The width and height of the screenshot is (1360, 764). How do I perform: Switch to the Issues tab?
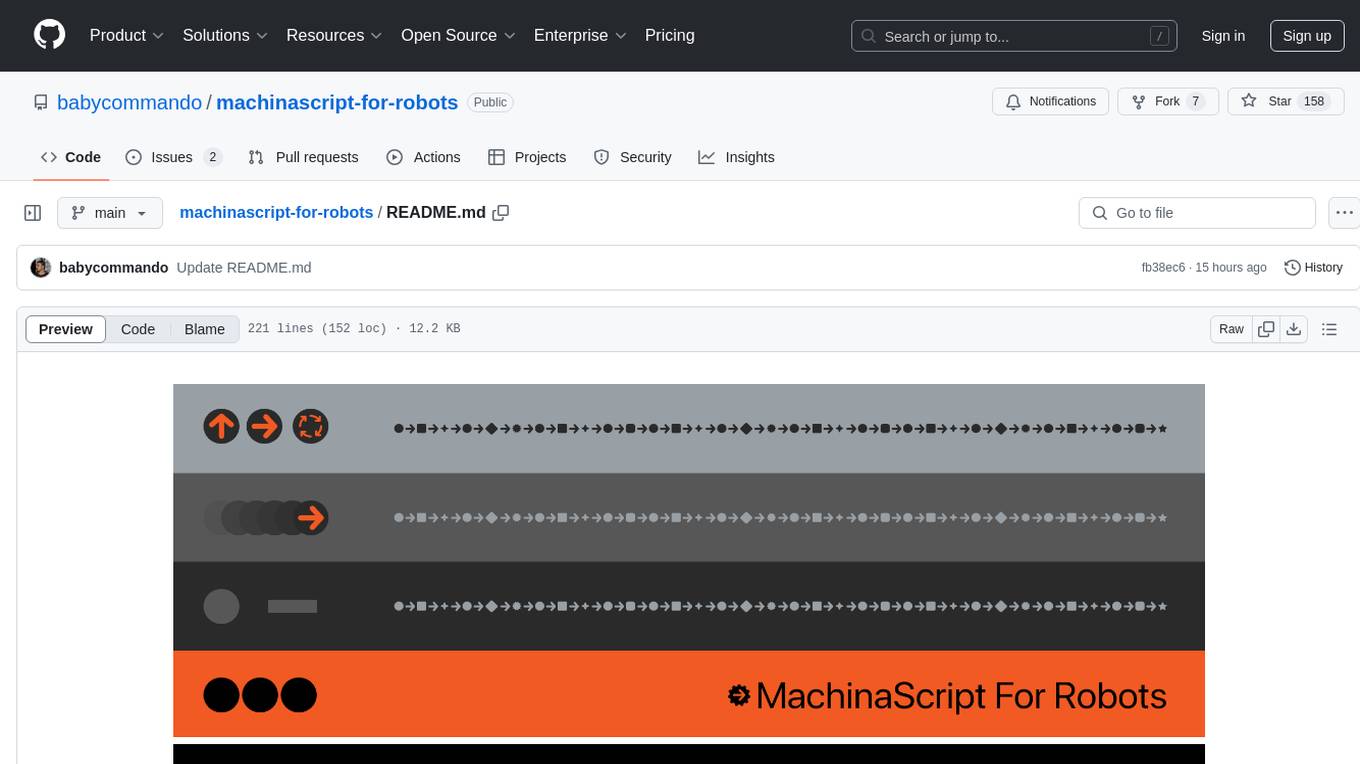173,157
